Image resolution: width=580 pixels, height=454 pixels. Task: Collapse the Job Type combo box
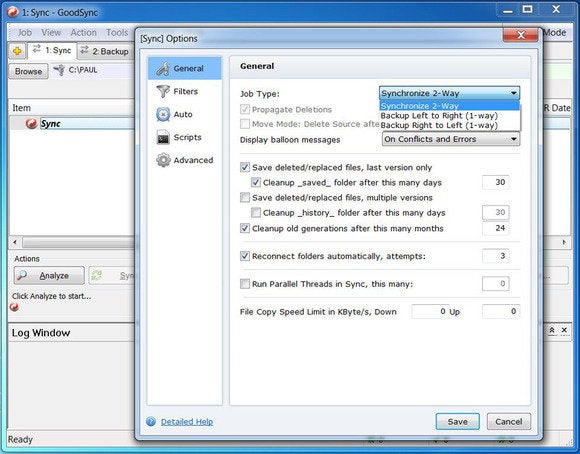click(513, 93)
